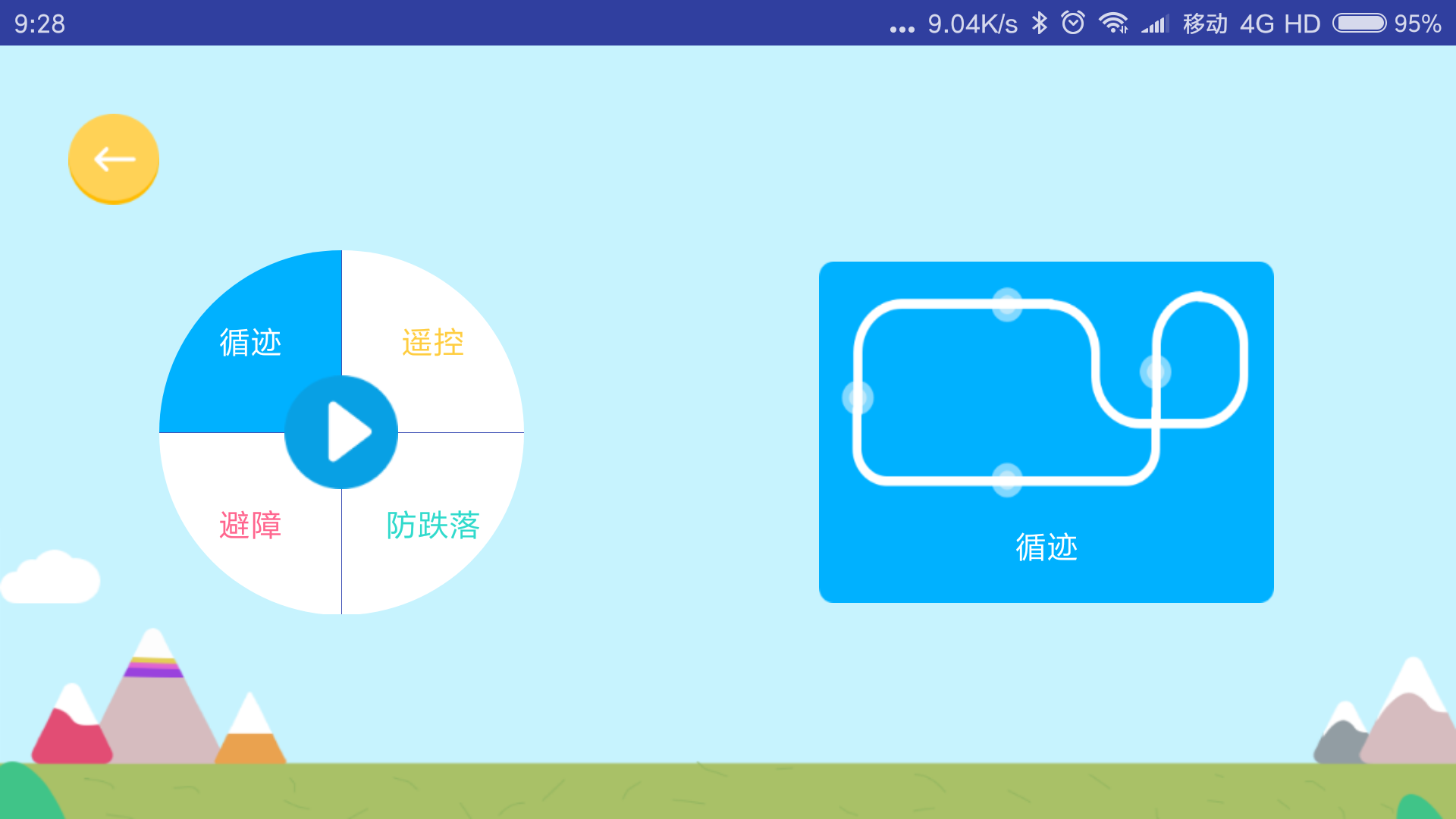
Task: Select the 循迹 line-tracking mode segment
Action: pyautogui.click(x=250, y=342)
